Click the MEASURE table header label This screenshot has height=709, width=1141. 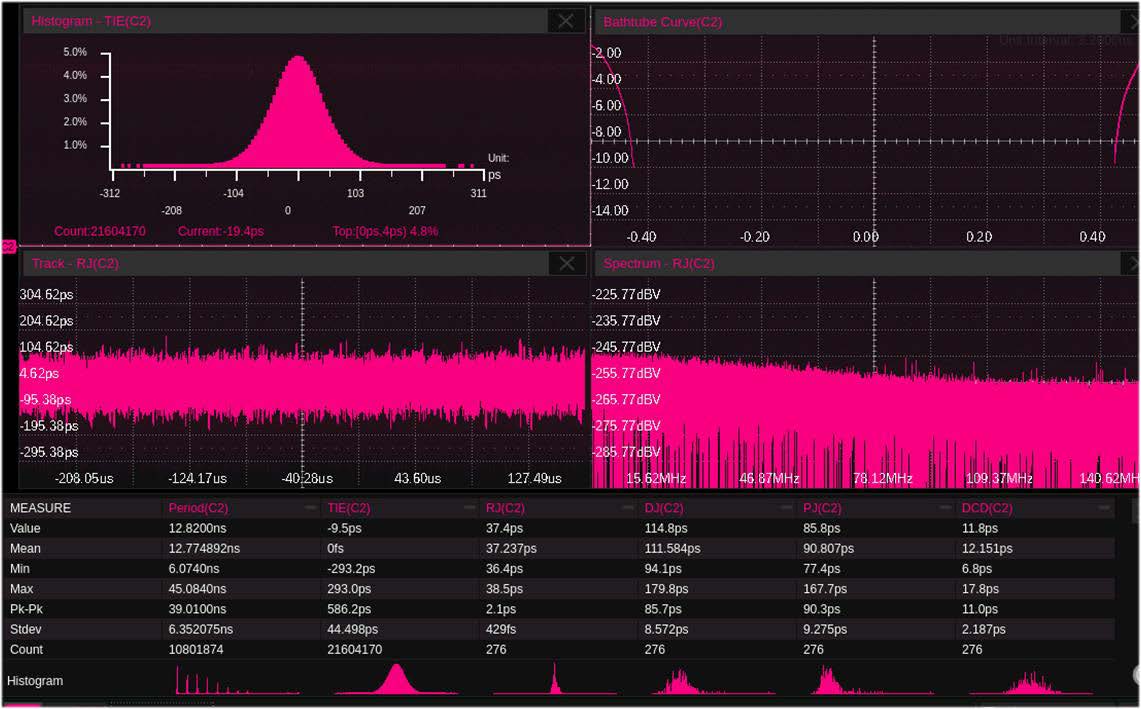tap(40, 508)
